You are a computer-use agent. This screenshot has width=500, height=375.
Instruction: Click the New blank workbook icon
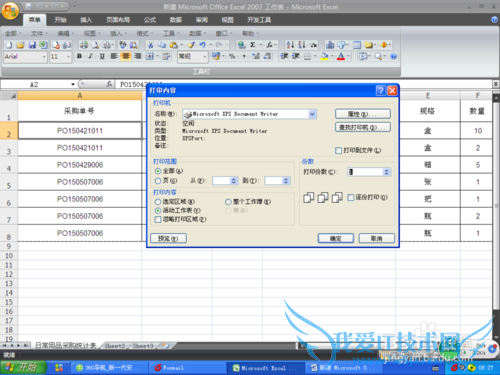[x=9, y=45]
